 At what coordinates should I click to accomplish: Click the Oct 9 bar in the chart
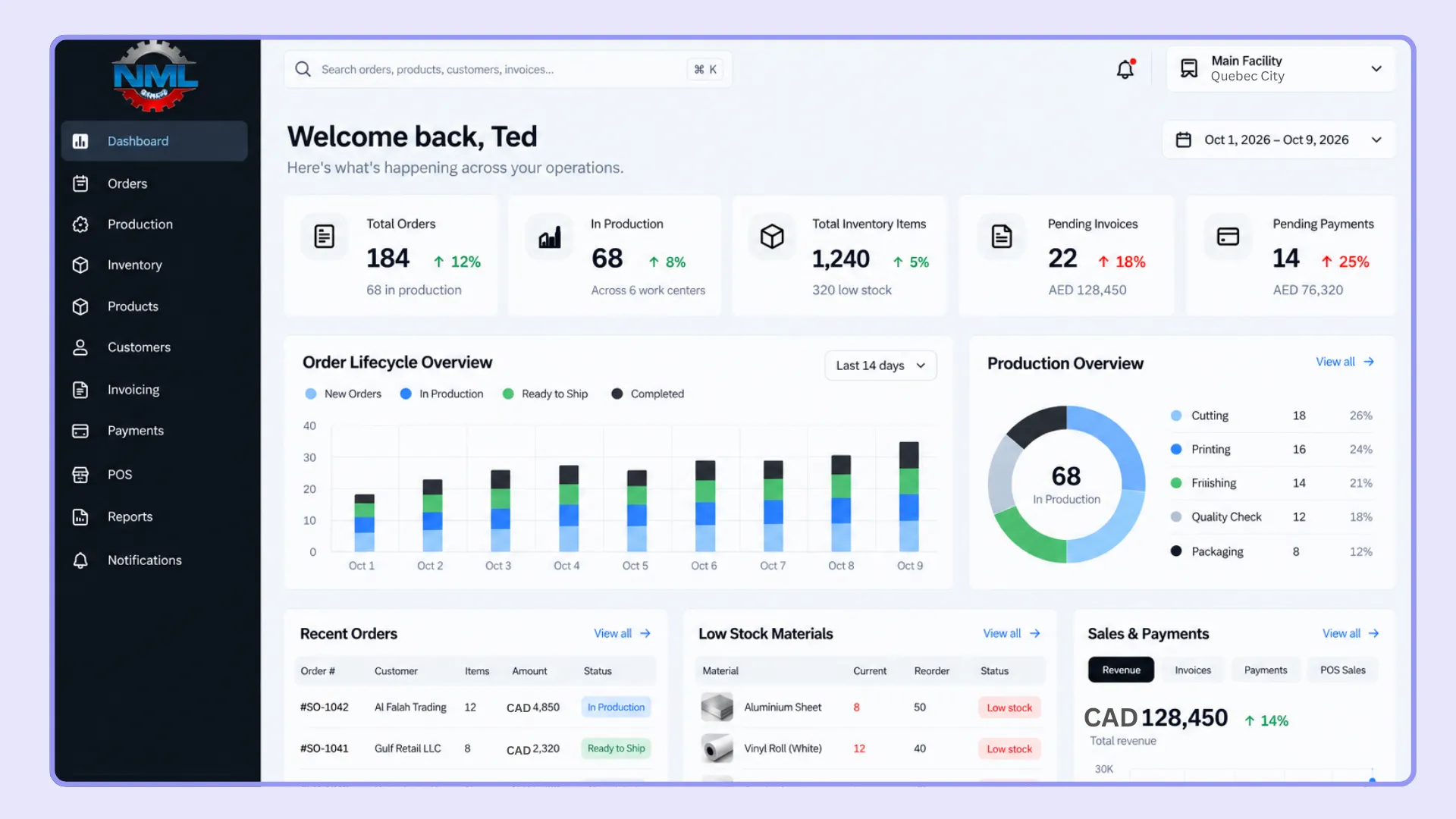tap(908, 496)
